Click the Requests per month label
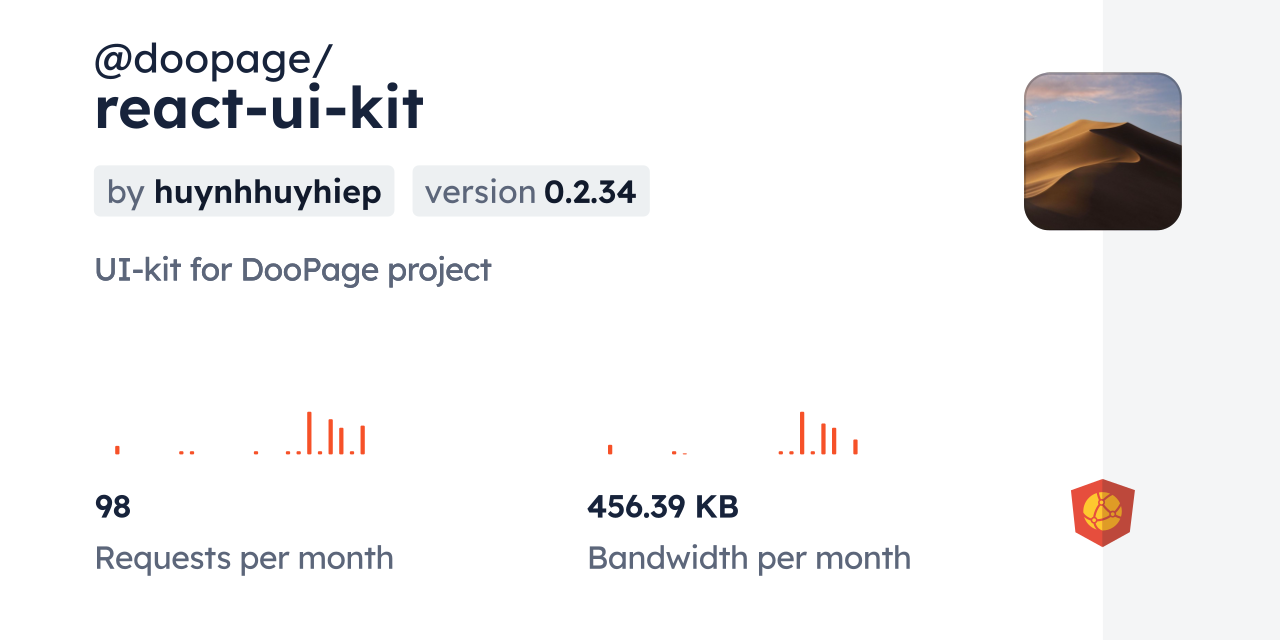 (244, 558)
